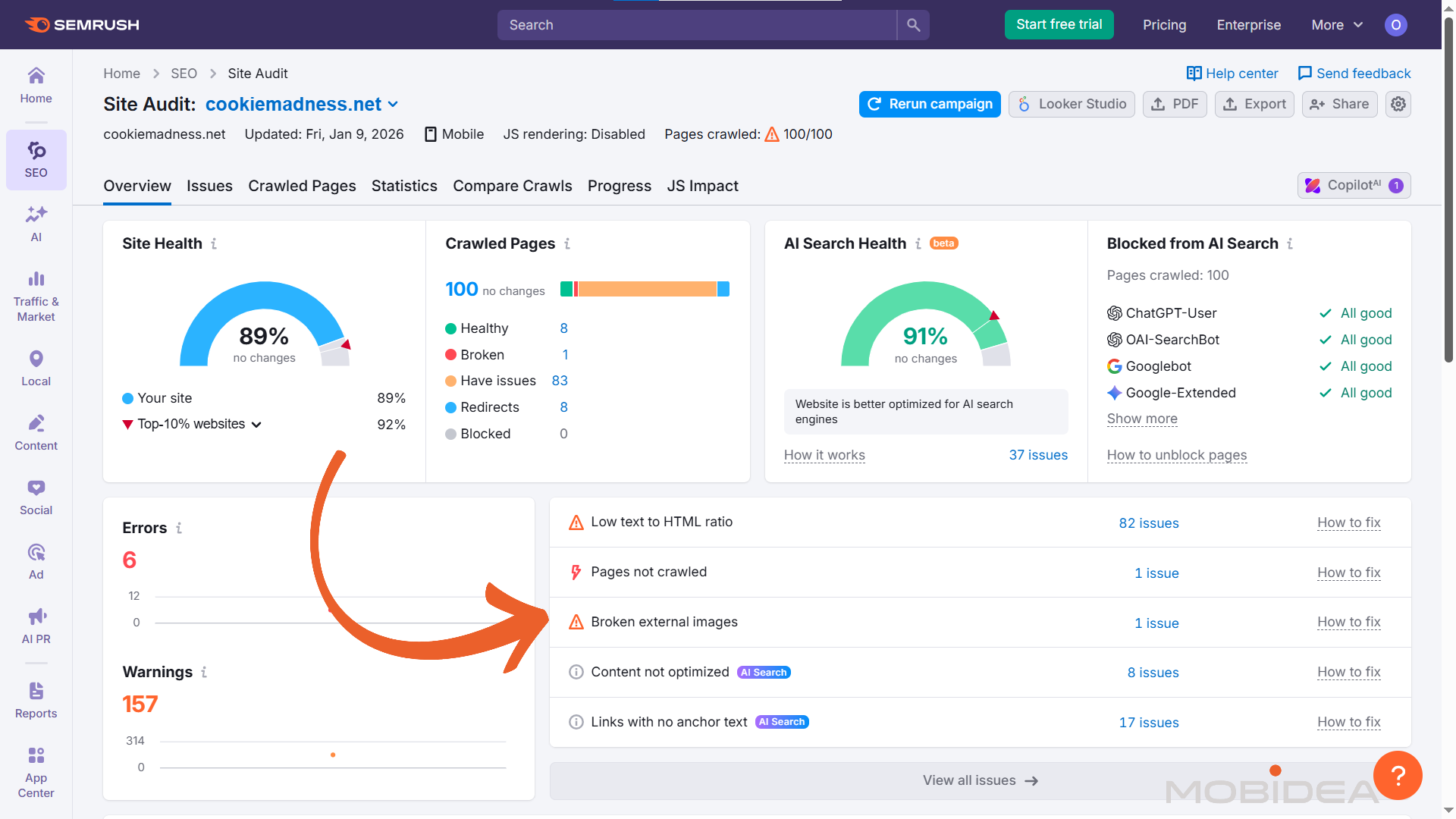Click the Rerun campaign button
Screen dimensions: 1456x819
929,104
